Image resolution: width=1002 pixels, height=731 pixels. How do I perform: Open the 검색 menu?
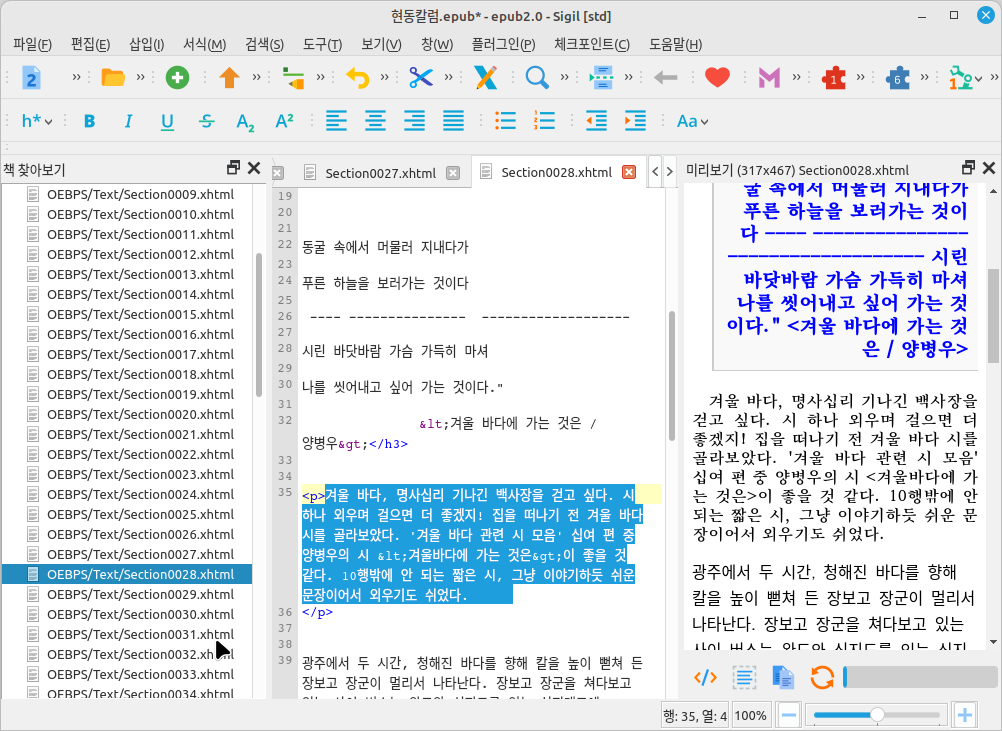[x=265, y=44]
